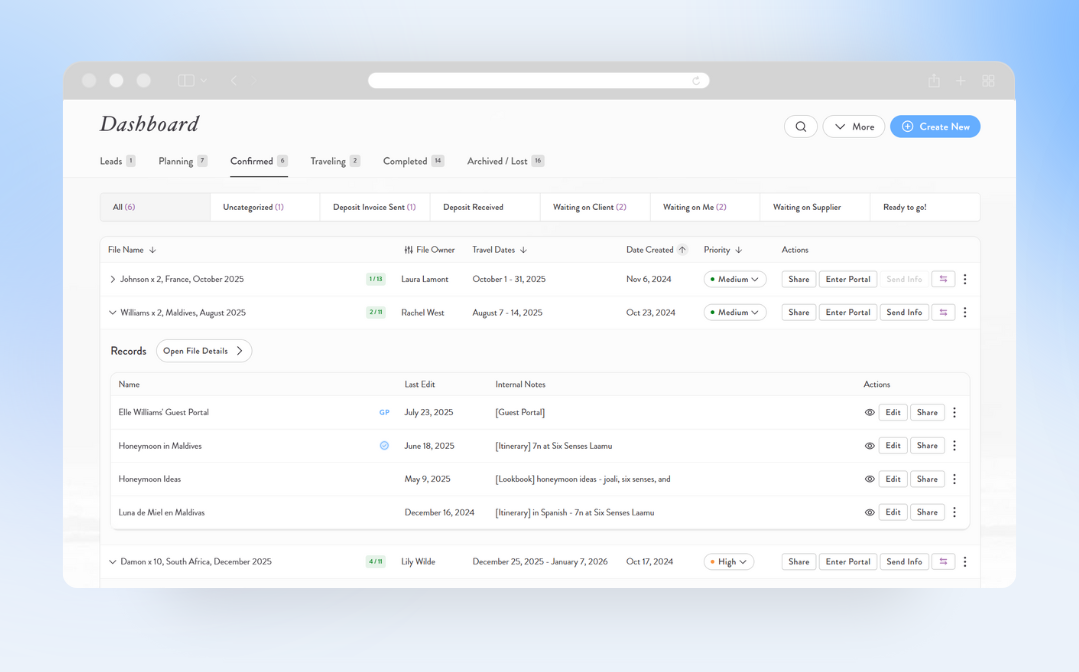Toggle eye icon for Honeymoon in Maldives
This screenshot has height=672, width=1079.
pos(870,446)
